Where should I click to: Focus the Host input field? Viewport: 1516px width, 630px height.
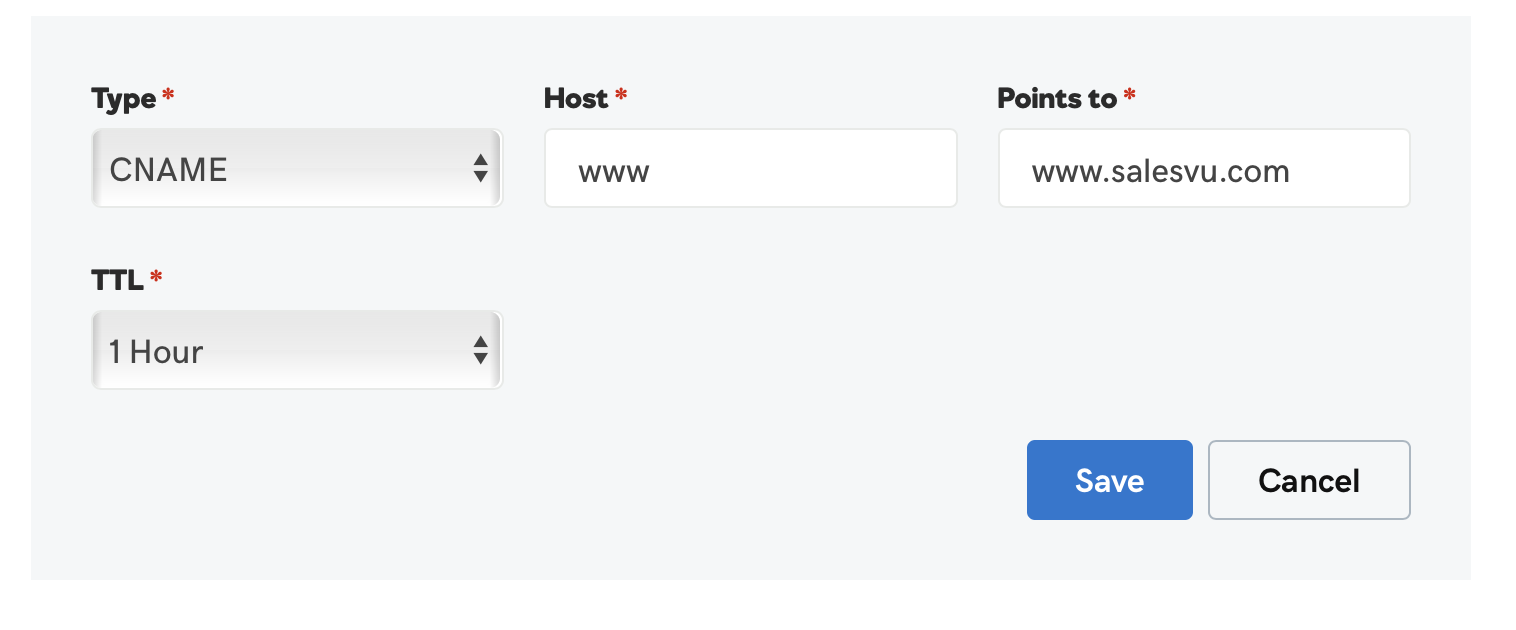750,168
